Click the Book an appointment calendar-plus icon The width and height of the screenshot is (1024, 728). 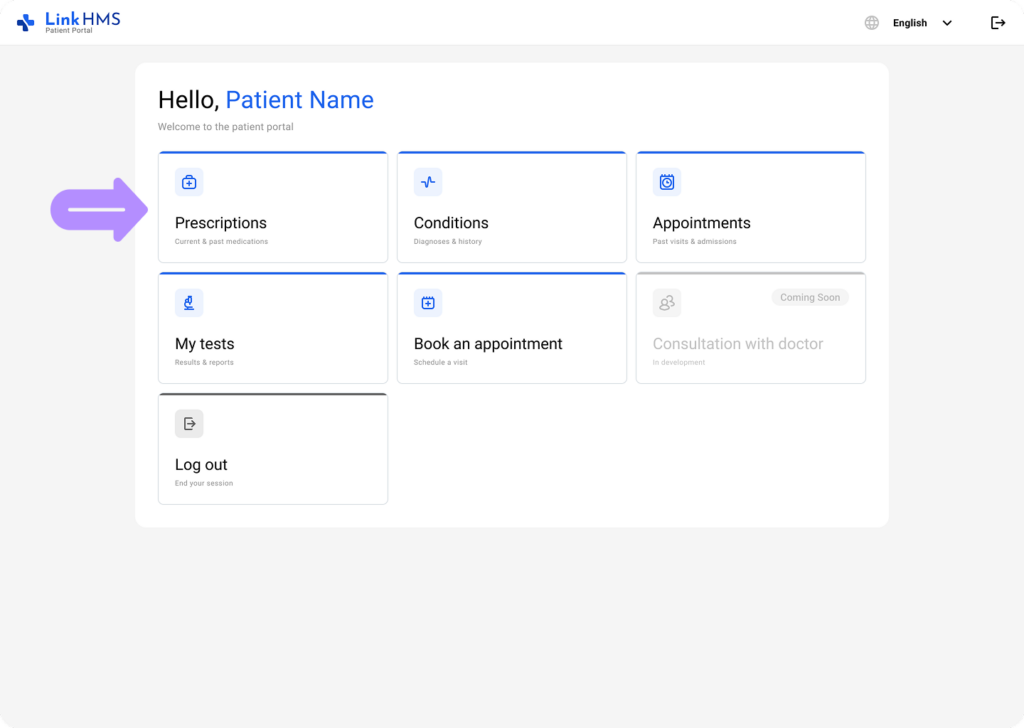point(428,303)
